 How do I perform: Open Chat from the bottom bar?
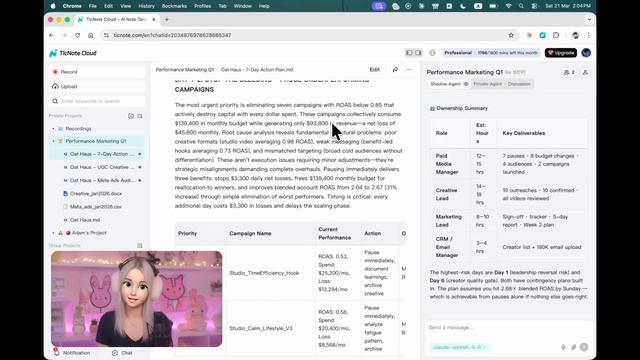coord(122,353)
